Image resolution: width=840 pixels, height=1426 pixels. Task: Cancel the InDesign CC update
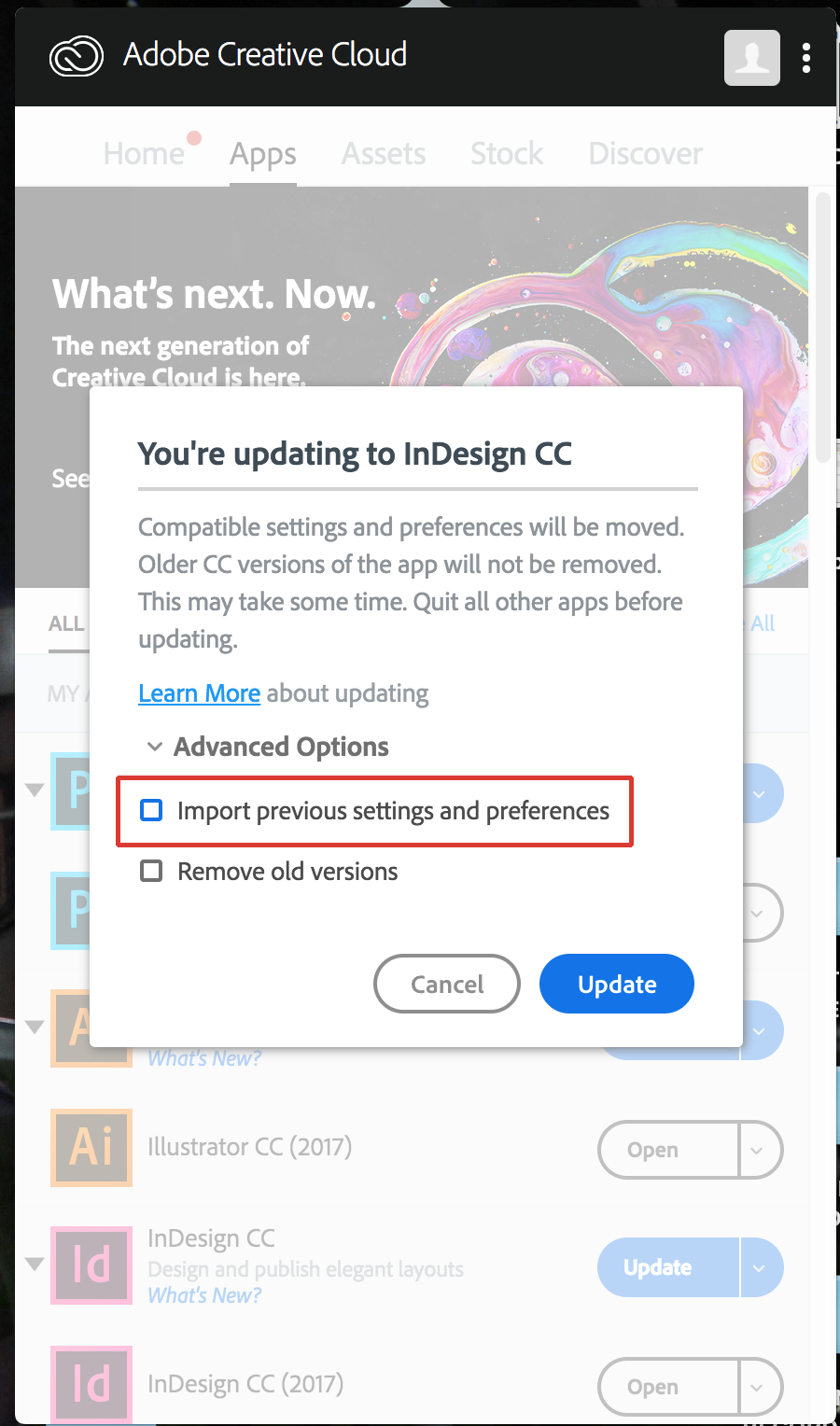point(447,984)
